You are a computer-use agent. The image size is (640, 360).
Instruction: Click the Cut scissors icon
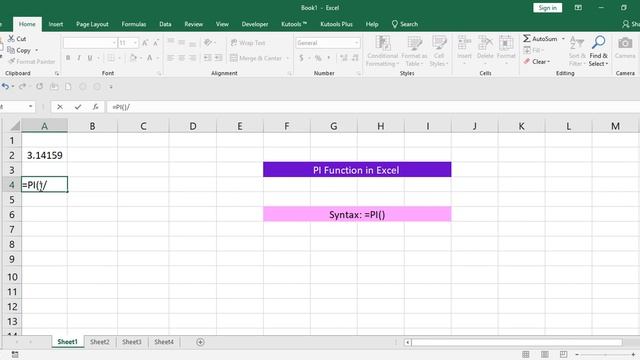(x=11, y=38)
